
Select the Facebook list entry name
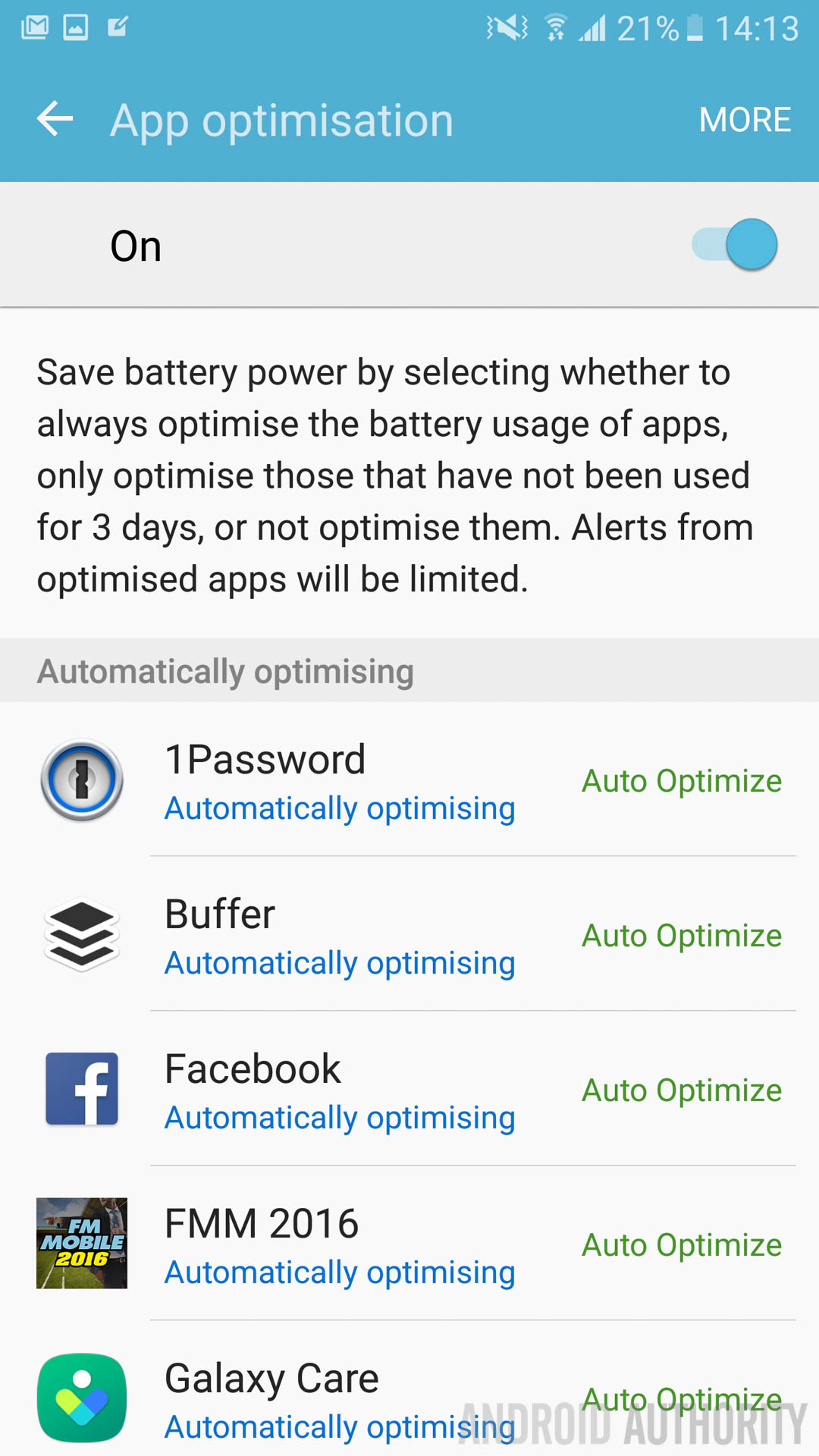coord(253,1069)
